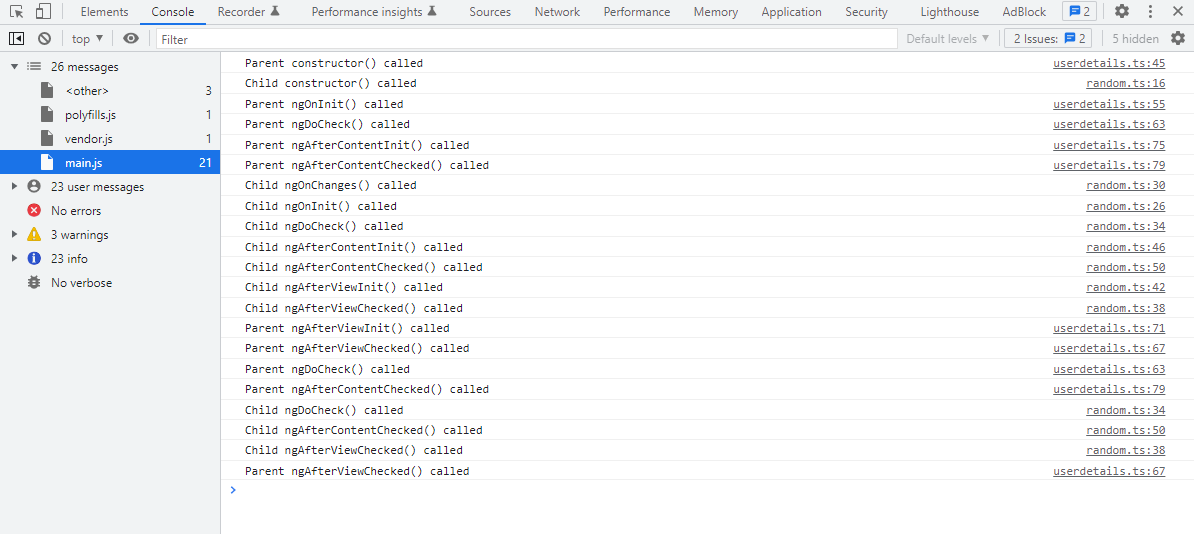The image size is (1194, 534).
Task: Open the Memory tab
Action: (716, 12)
